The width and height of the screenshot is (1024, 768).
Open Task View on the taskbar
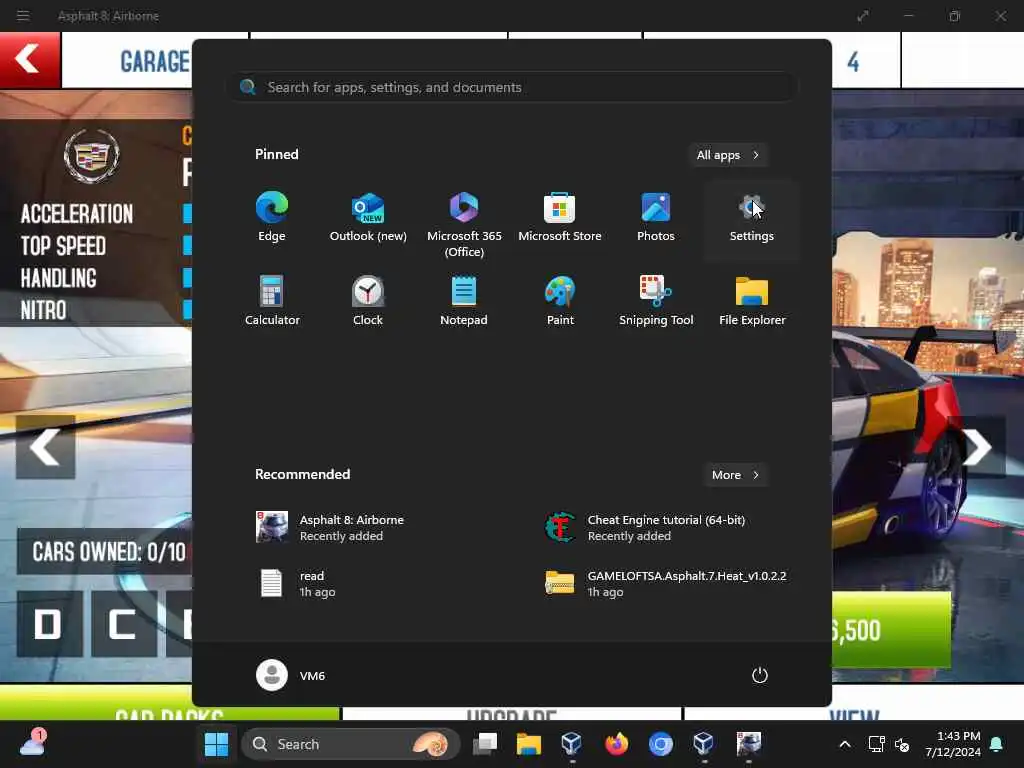click(485, 744)
